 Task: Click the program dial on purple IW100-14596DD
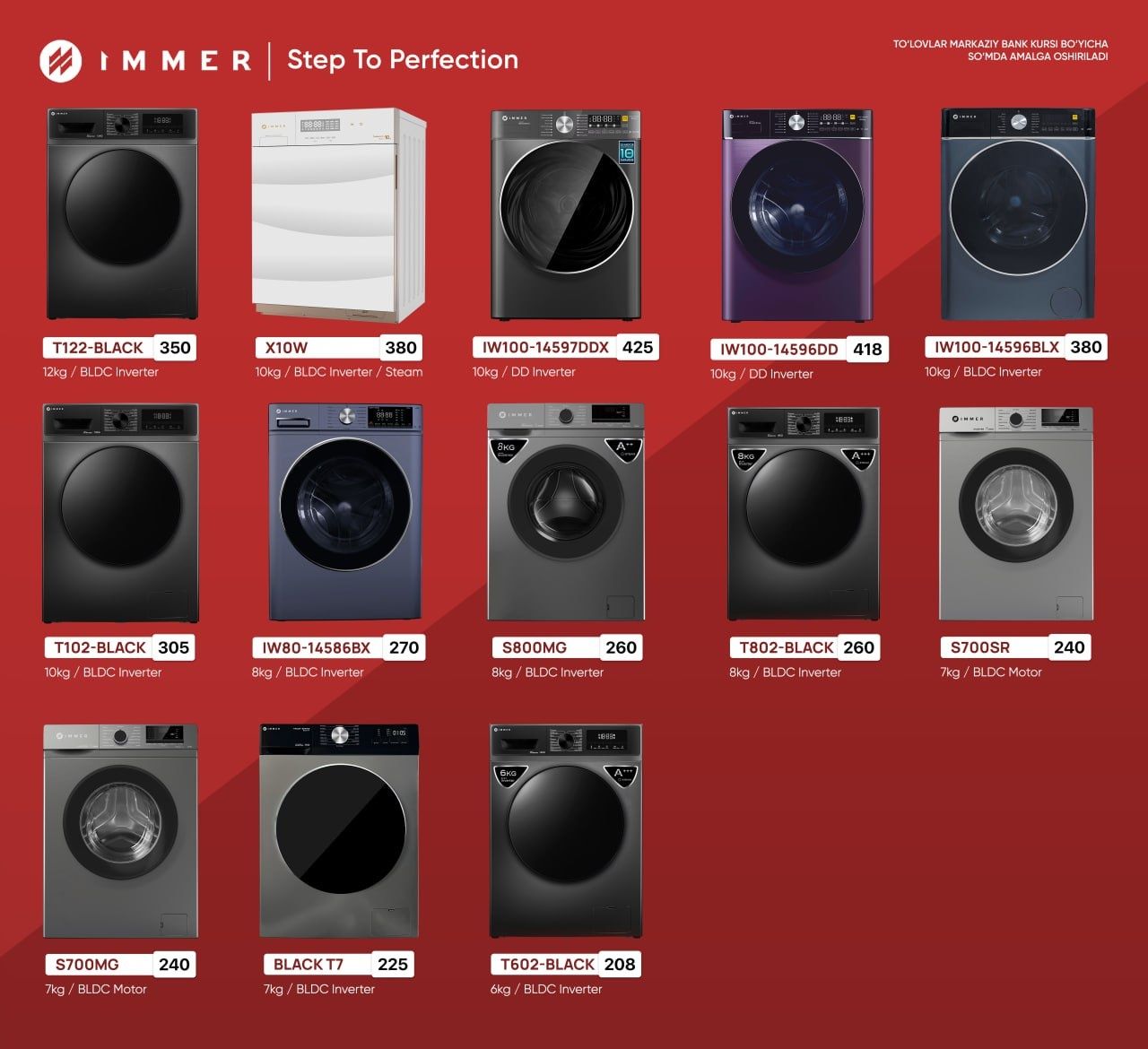pos(797,123)
